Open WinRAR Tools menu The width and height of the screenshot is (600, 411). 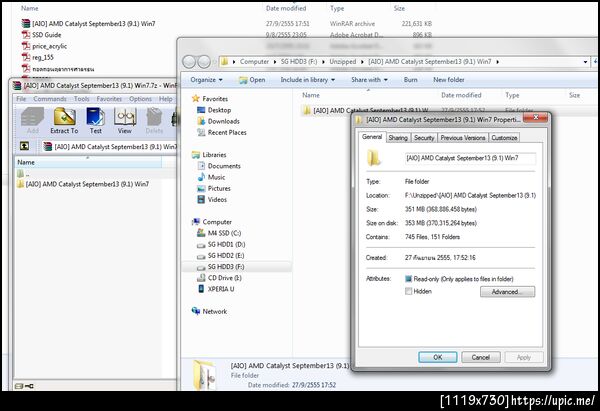pyautogui.click(x=82, y=99)
